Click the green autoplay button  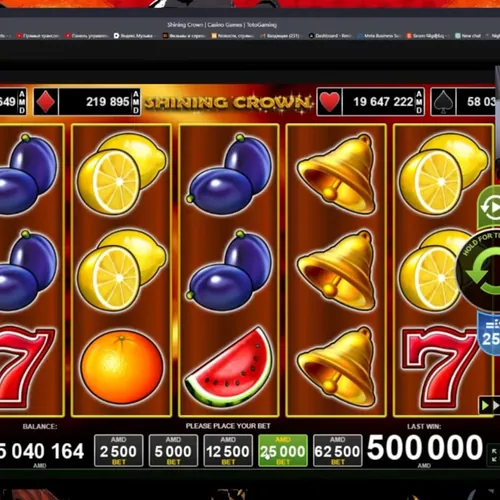coord(489,208)
